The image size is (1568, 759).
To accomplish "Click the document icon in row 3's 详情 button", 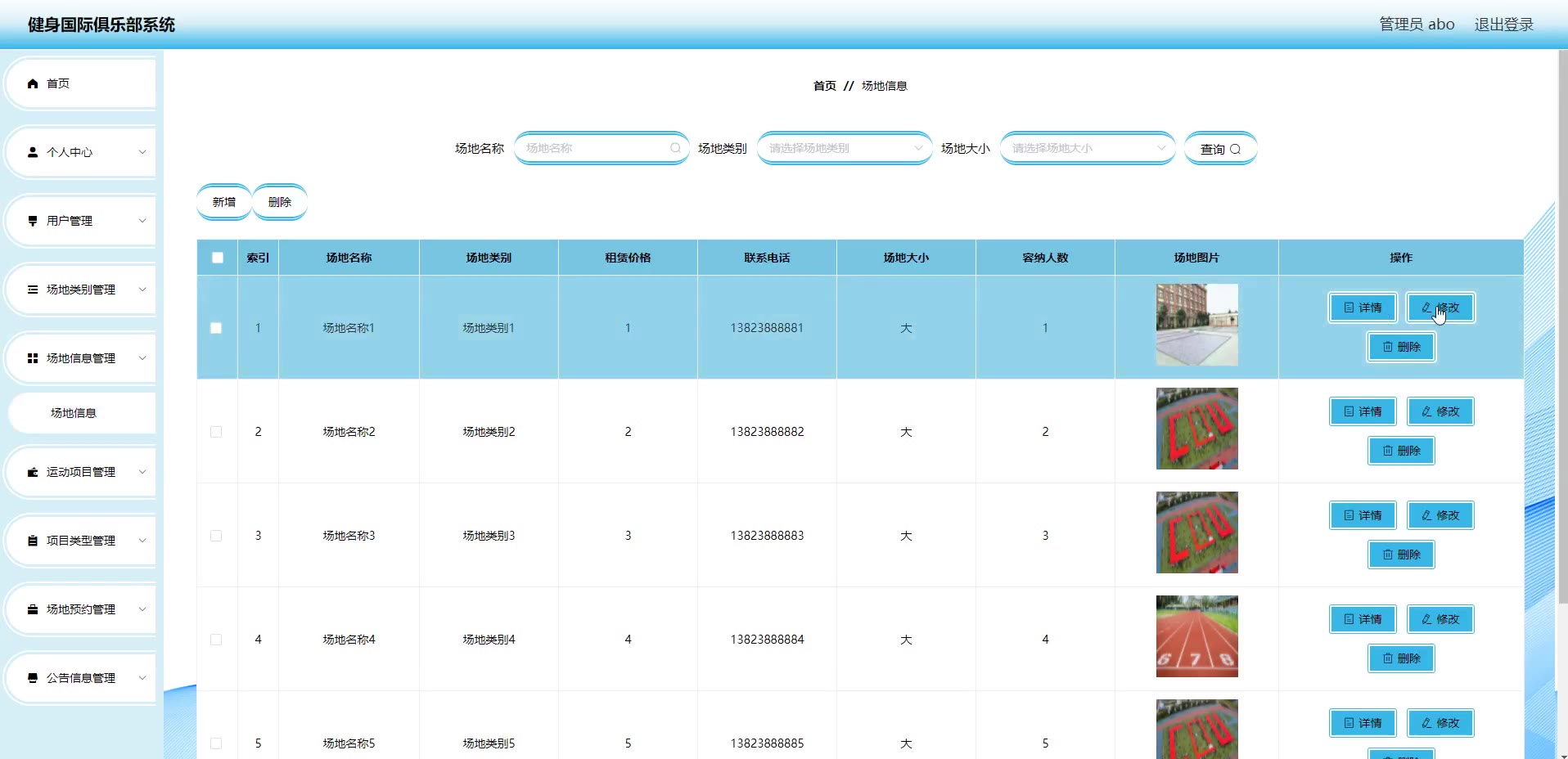I will [x=1349, y=515].
